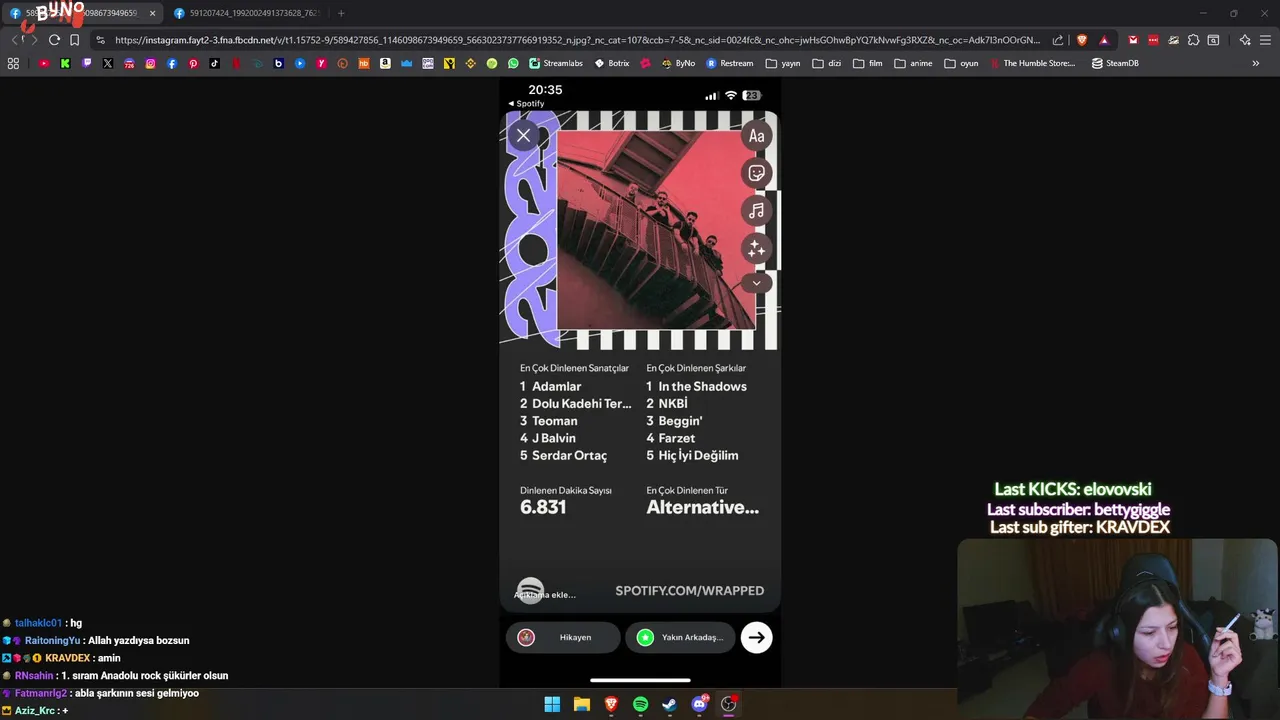Image resolution: width=1280 pixels, height=720 pixels.
Task: Open the TikTok bookmark
Action: pos(215,63)
